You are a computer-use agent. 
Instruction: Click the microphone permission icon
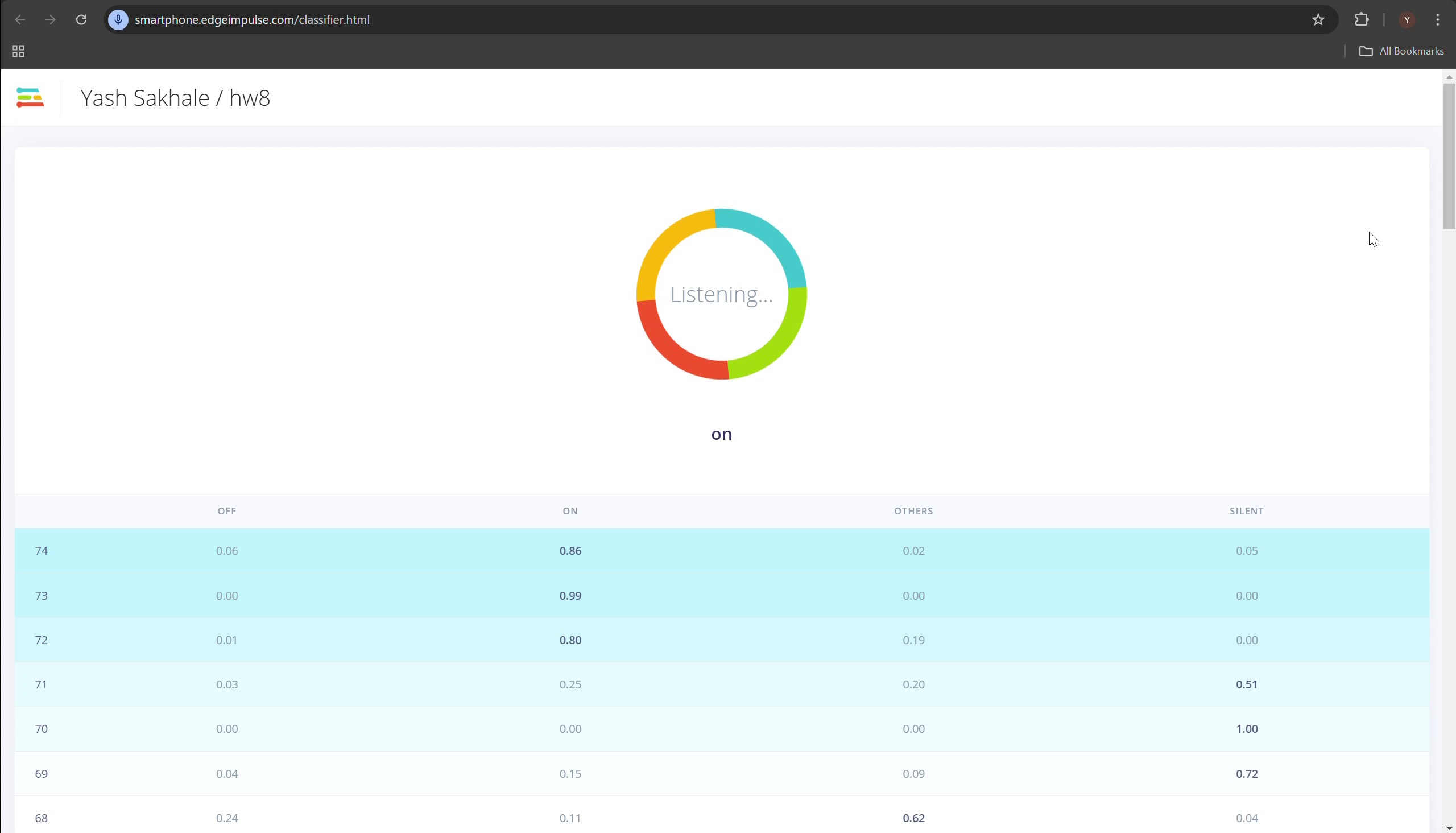[118, 20]
